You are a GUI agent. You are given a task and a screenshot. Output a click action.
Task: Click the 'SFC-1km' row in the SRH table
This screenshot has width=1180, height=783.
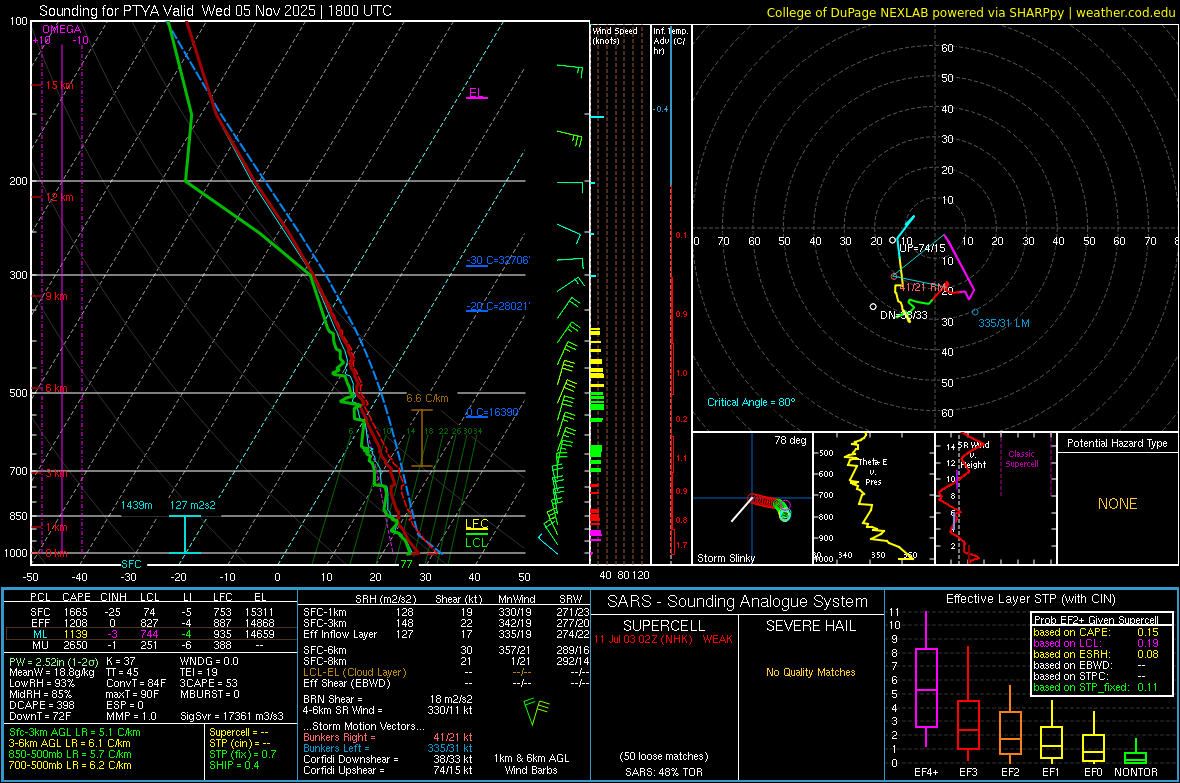(446, 612)
